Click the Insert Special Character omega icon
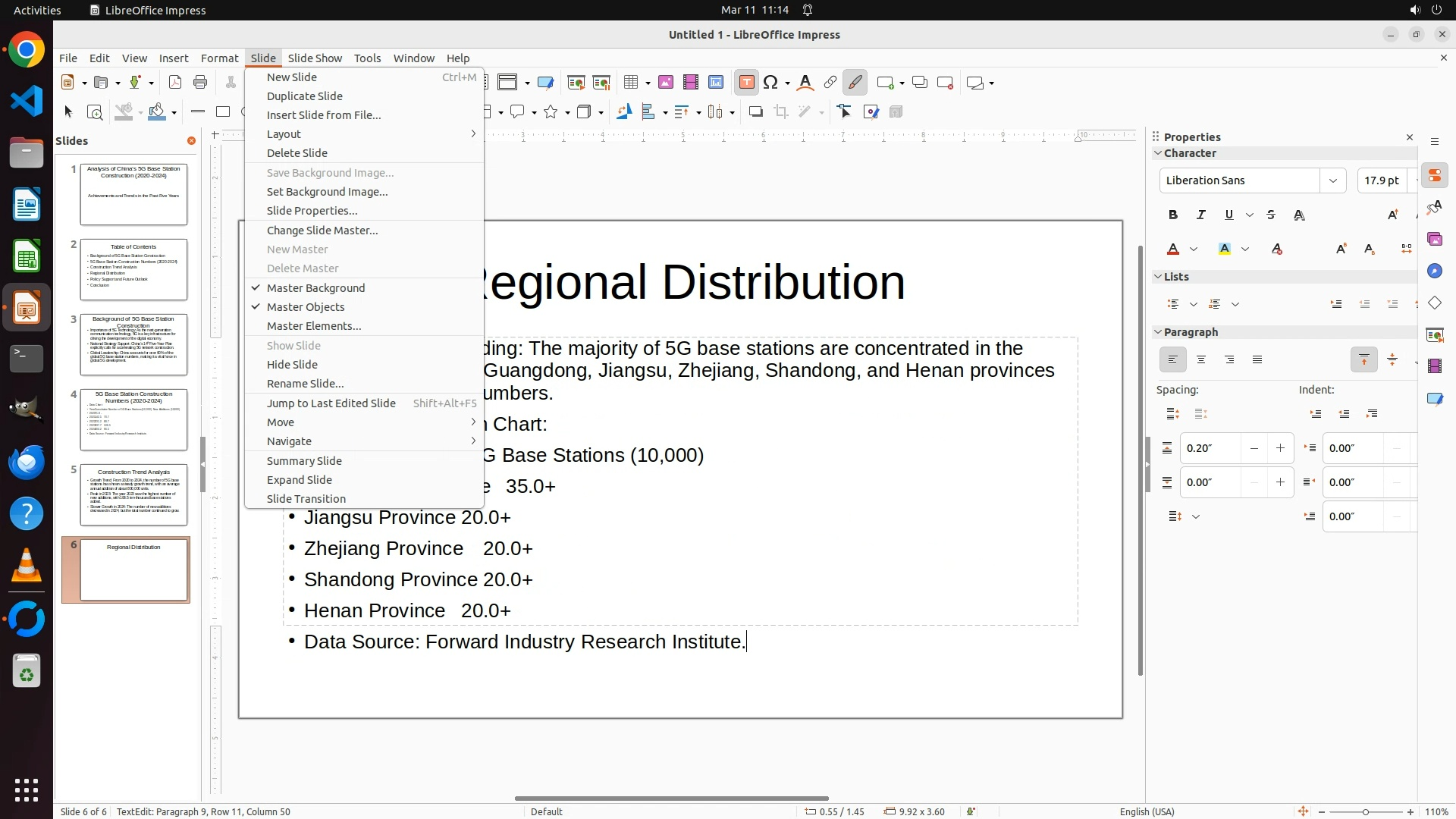This screenshot has height=819, width=1456. [x=771, y=83]
